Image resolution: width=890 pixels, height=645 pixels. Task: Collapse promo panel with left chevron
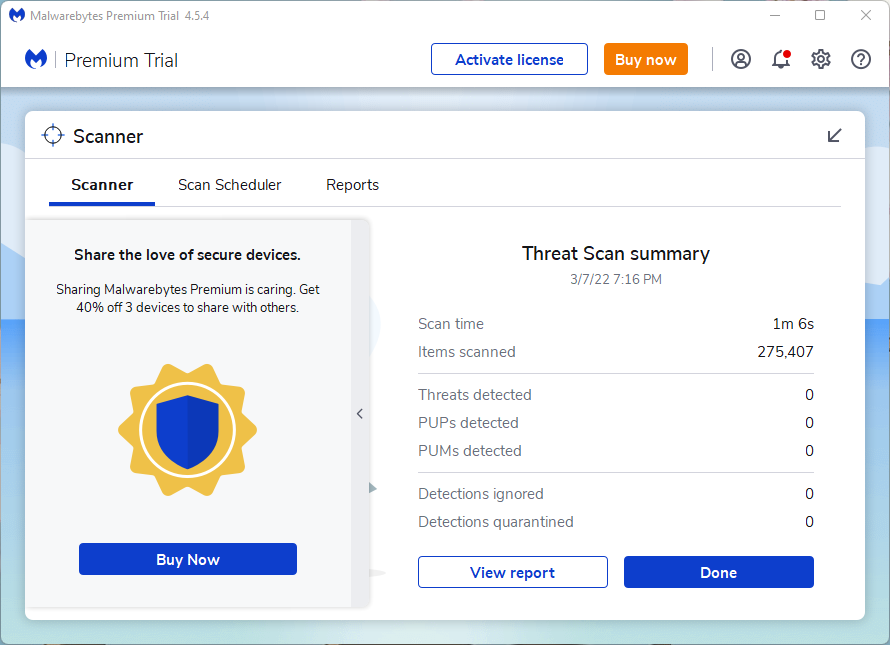click(360, 413)
